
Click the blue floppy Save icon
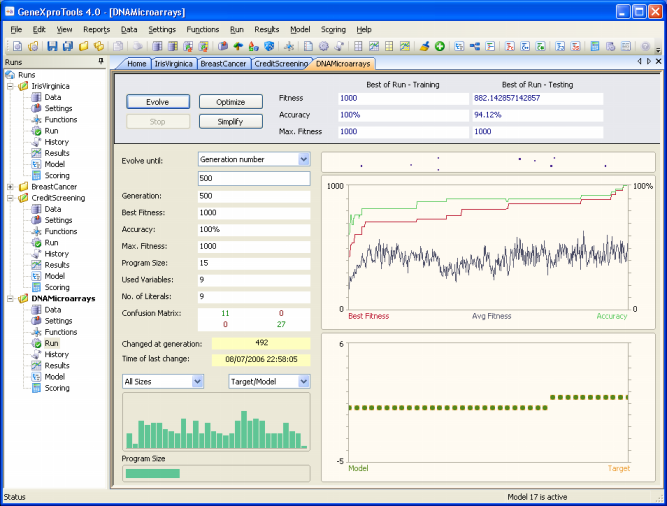point(52,46)
